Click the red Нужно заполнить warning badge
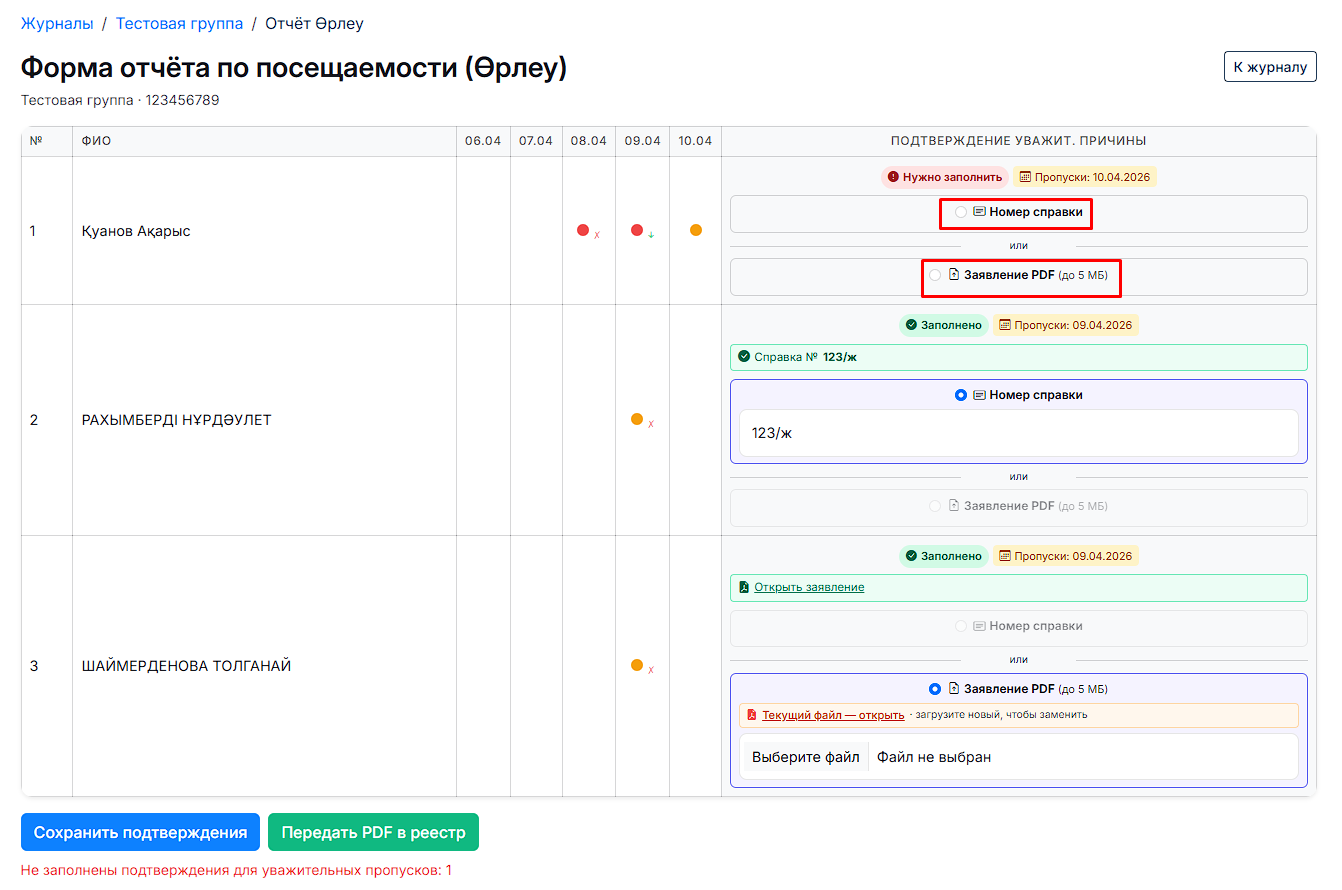1342x890 pixels. pos(945,177)
